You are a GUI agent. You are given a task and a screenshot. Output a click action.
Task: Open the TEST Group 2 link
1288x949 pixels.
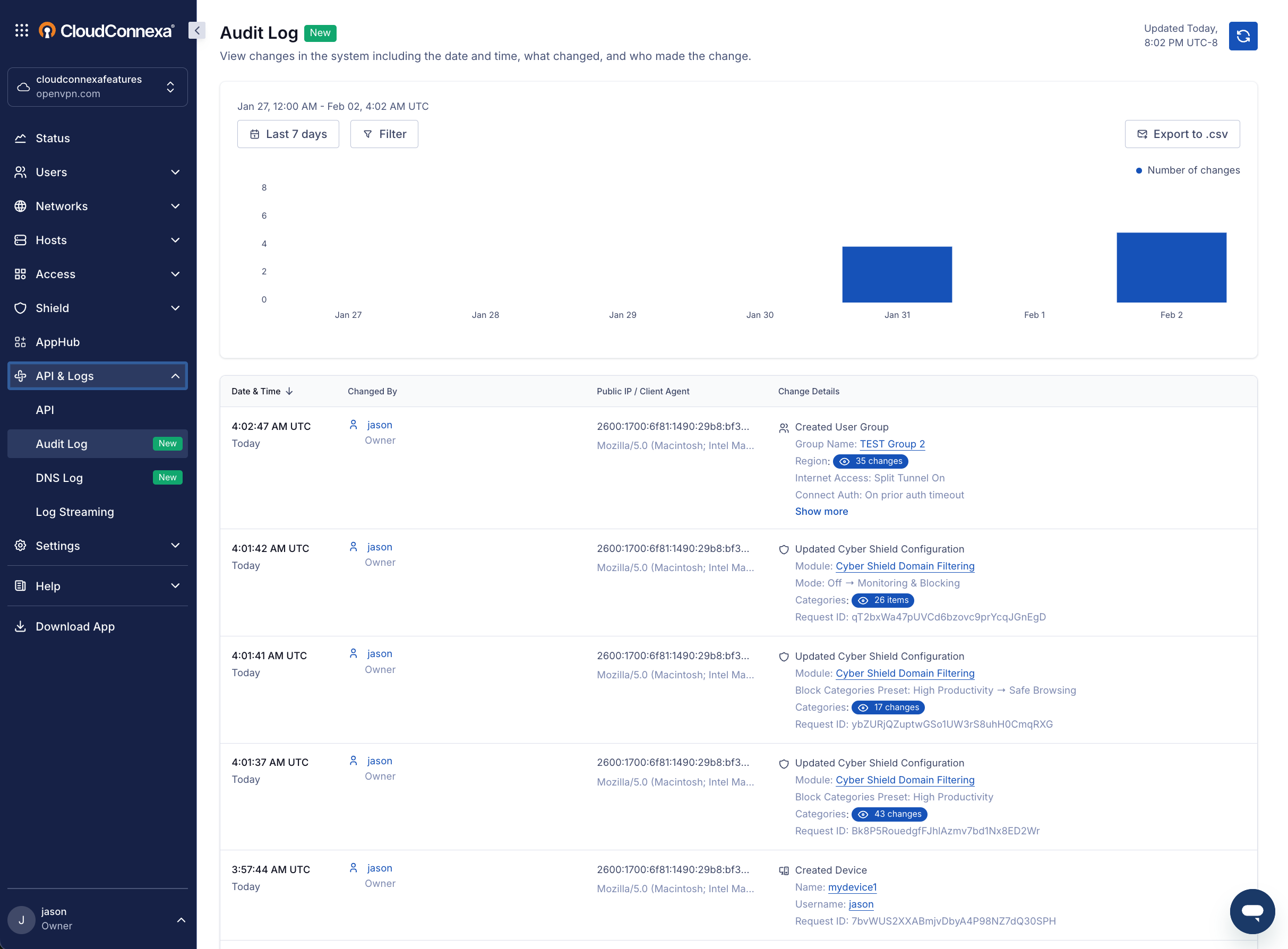pyautogui.click(x=892, y=444)
